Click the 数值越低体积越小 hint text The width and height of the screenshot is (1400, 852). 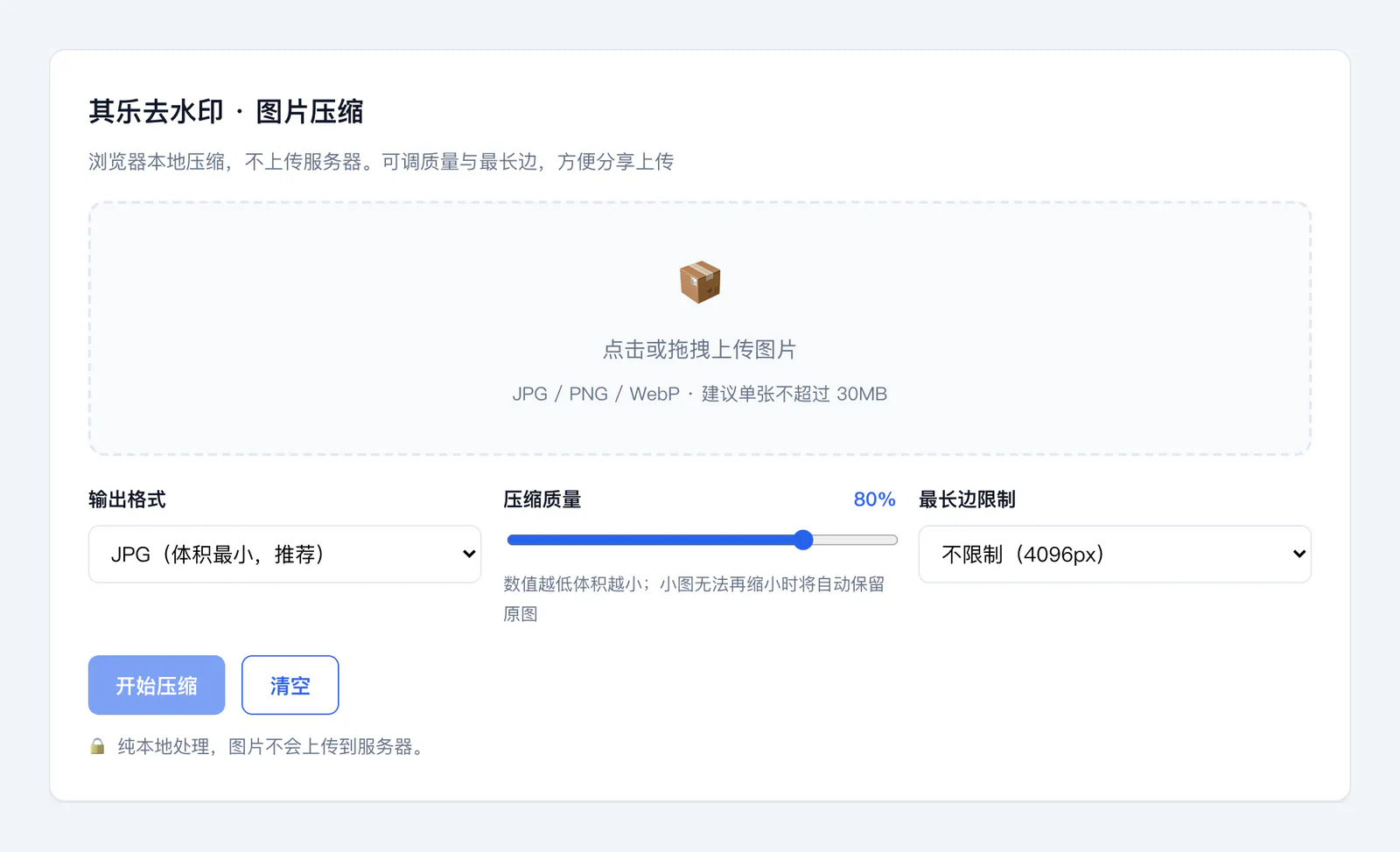coord(695,598)
